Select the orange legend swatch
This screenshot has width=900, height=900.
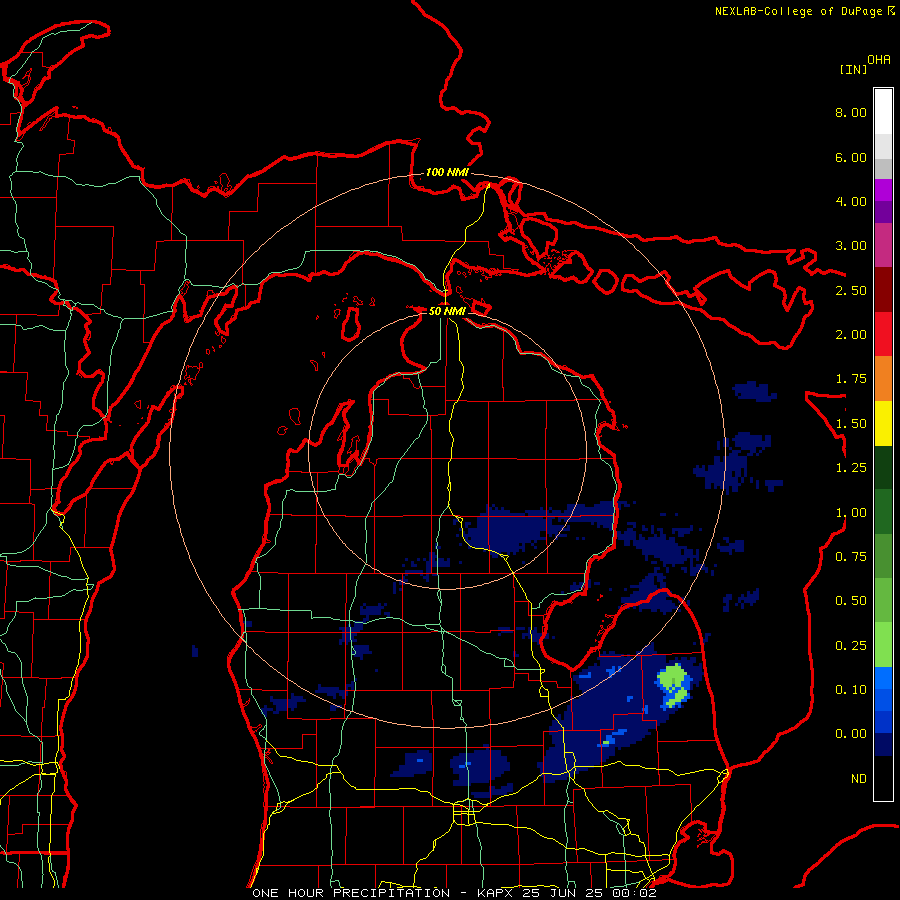tap(883, 379)
